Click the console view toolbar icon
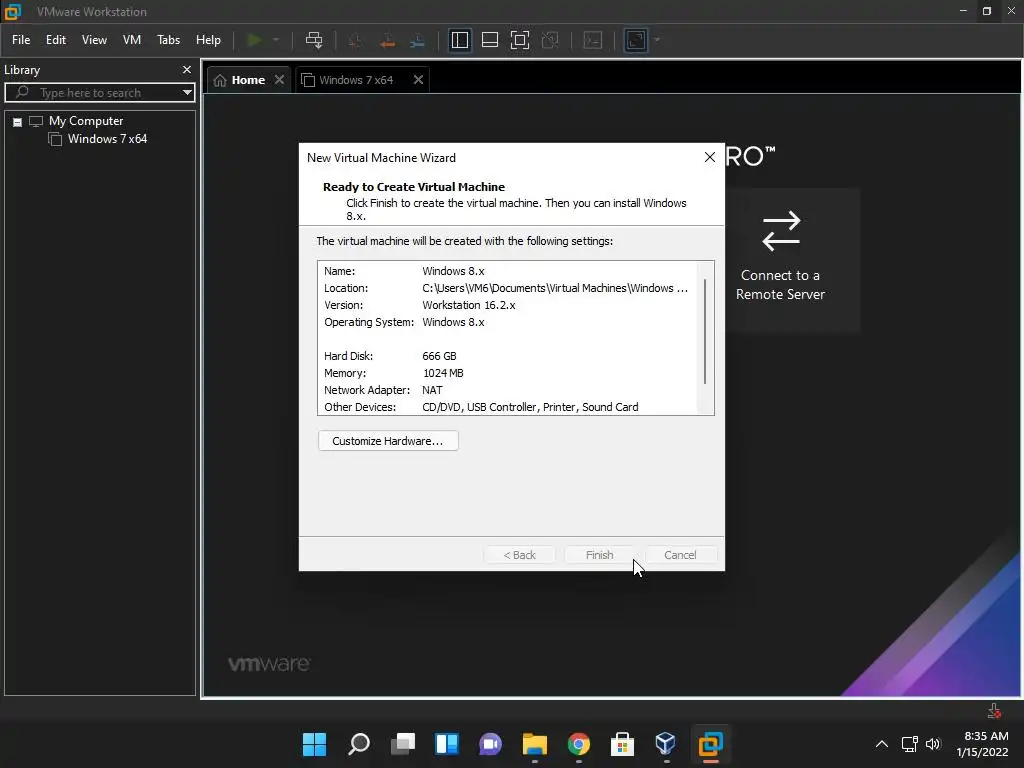Screen dimensions: 1024x768 click(x=592, y=40)
